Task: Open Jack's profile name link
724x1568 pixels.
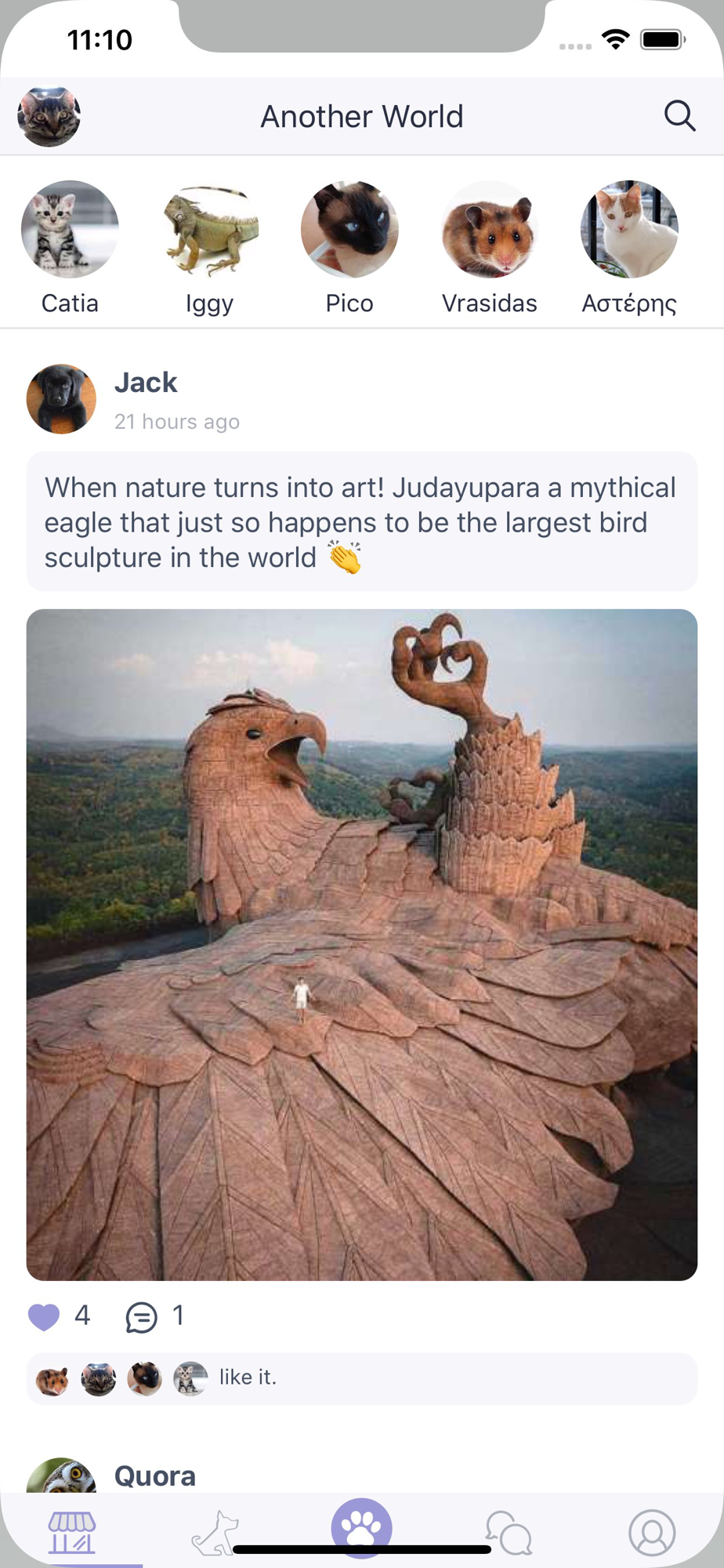Action: [146, 383]
